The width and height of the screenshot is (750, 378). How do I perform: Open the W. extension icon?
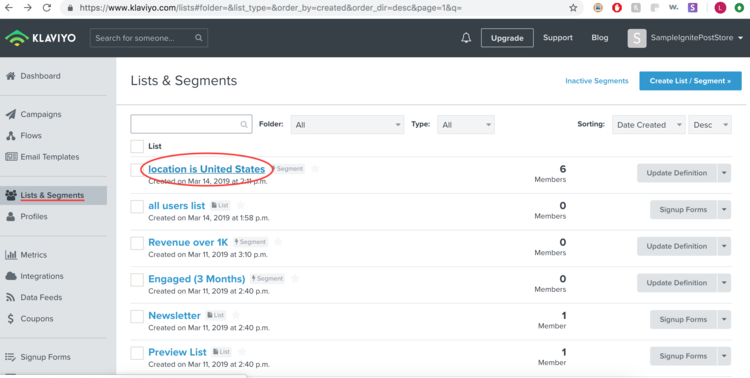[673, 8]
